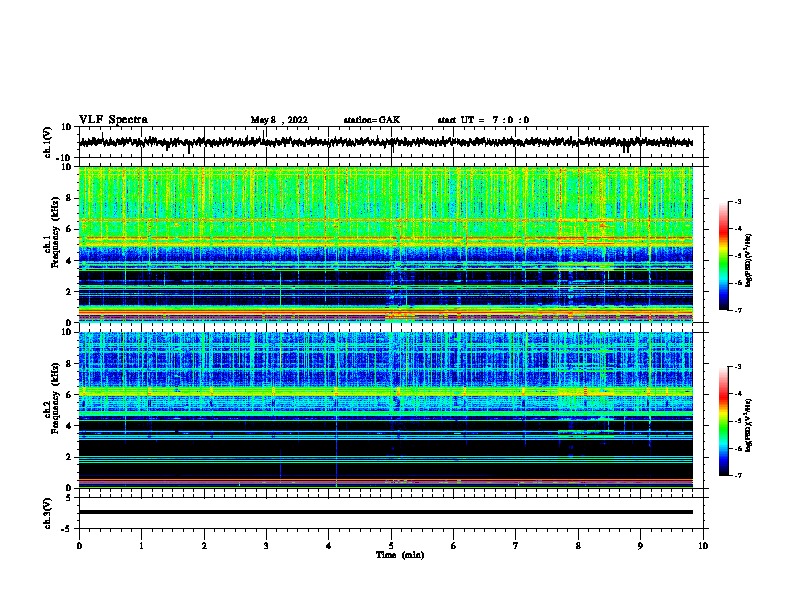The width and height of the screenshot is (792, 612).
Task: Select the date text "May 8 , 2022"
Action: click(279, 120)
